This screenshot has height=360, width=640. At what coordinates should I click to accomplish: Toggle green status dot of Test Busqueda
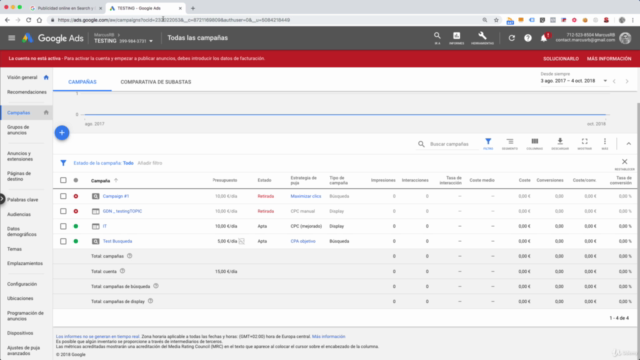[76, 241]
